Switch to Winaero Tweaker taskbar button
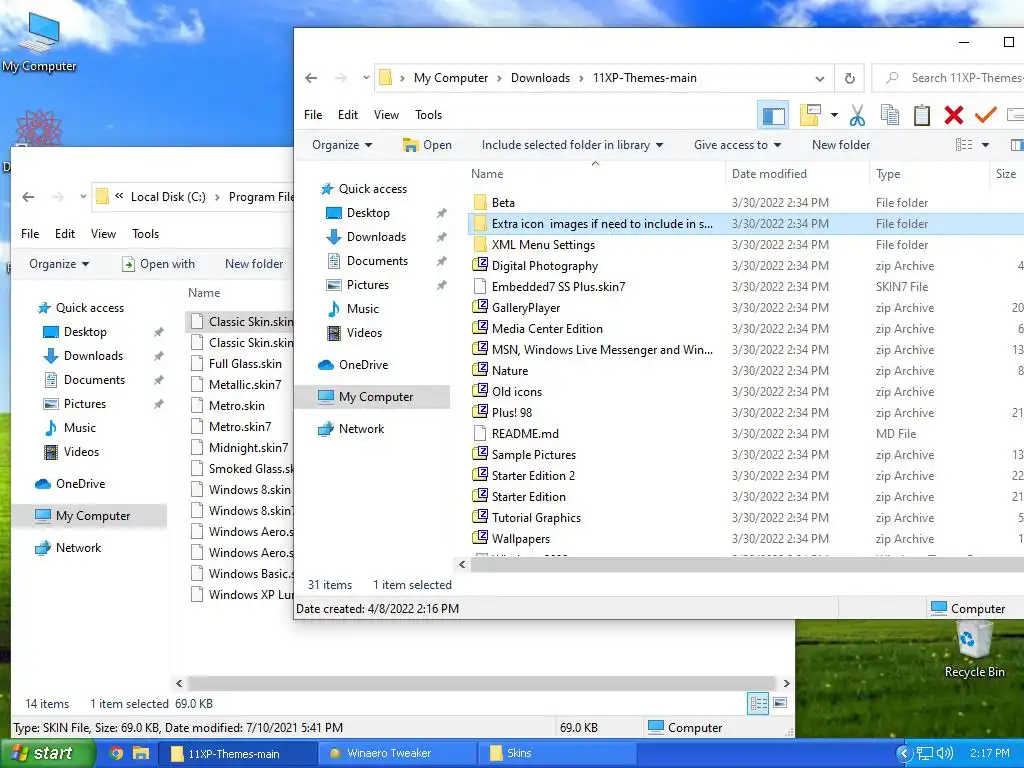This screenshot has width=1024, height=768. click(397, 754)
